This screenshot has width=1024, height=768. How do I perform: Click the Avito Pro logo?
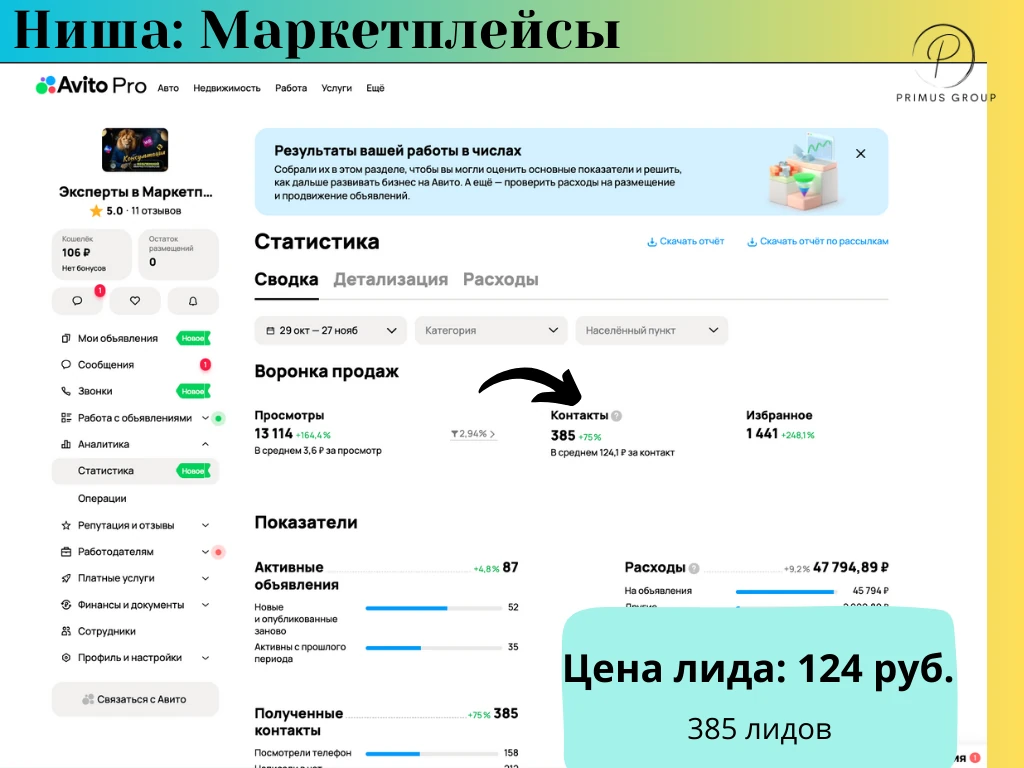pyautogui.click(x=91, y=86)
